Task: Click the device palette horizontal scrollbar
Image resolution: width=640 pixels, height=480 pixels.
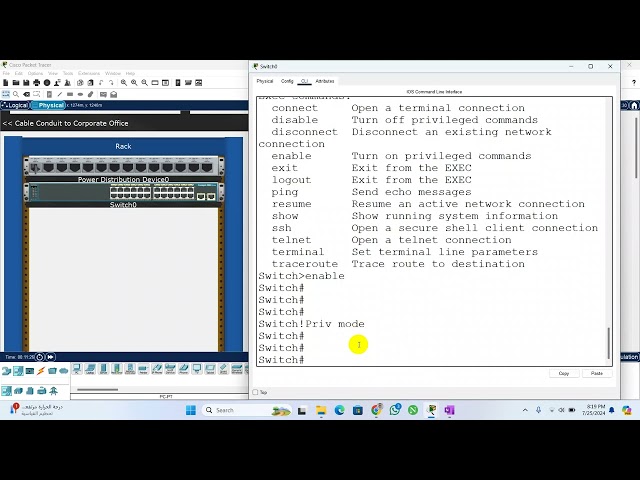Action: pyautogui.click(x=98, y=389)
